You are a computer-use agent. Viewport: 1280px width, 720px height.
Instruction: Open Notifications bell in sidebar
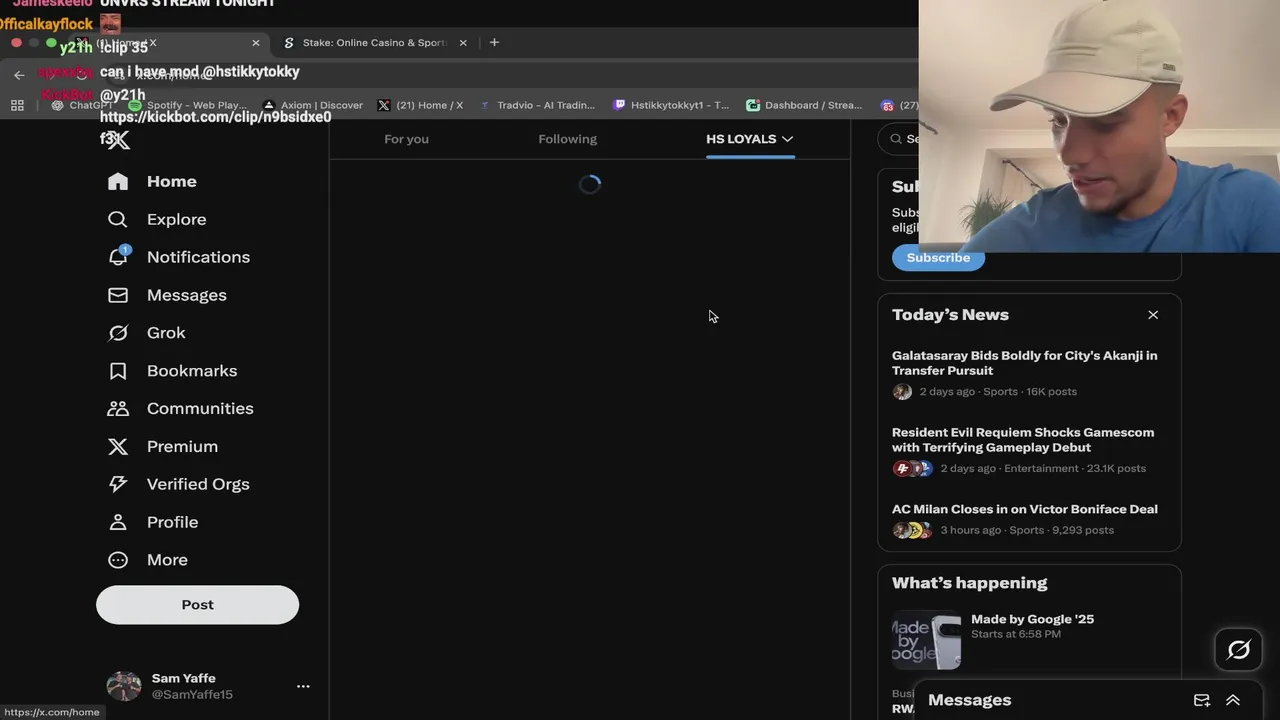pos(118,256)
